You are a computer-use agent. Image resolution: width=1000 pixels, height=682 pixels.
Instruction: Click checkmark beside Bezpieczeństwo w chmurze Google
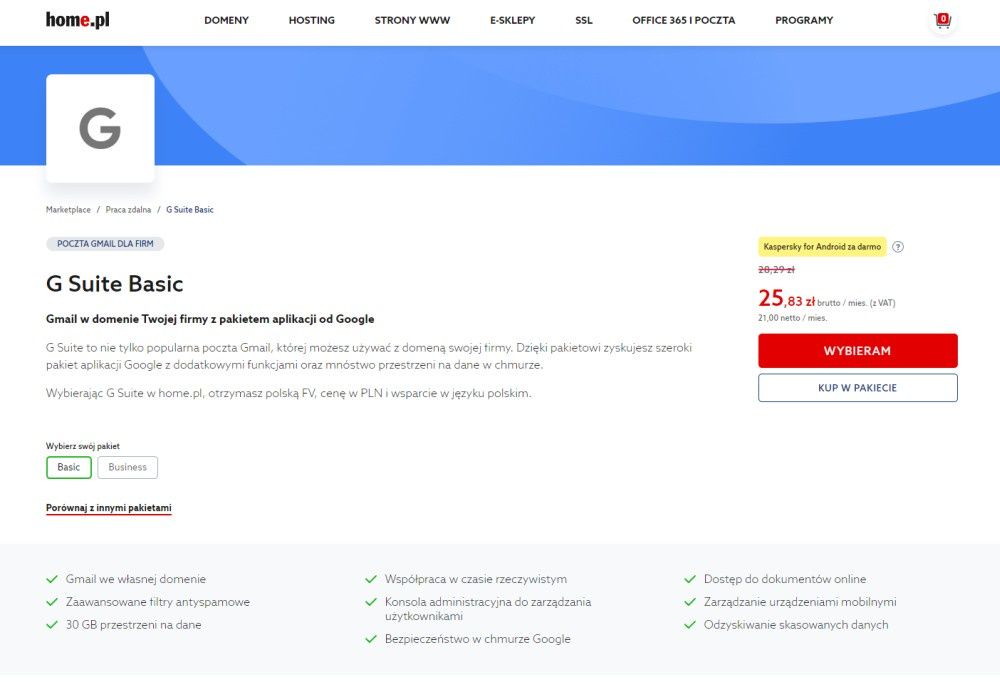click(x=371, y=639)
